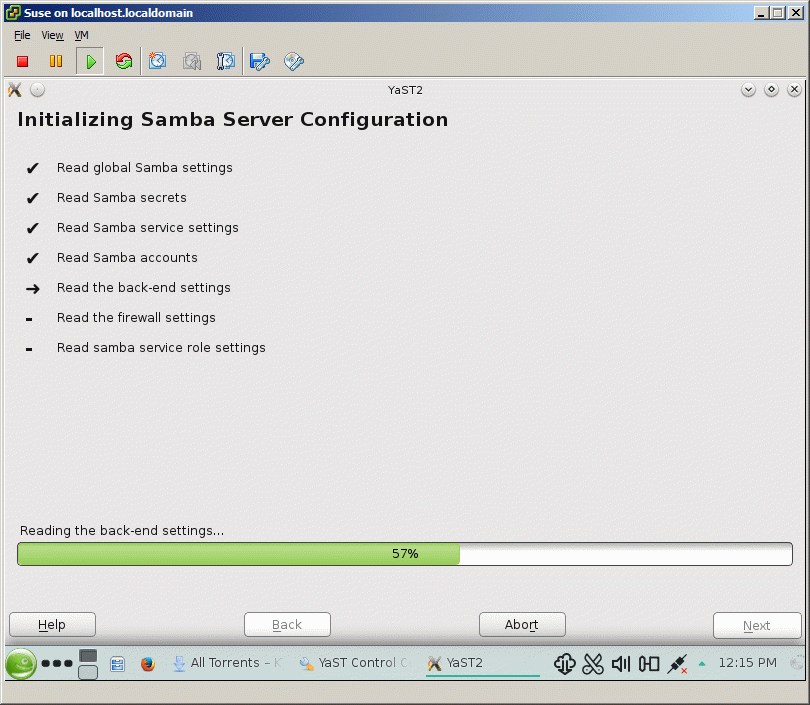Screen dimensions: 810x705
Task: Click the red Stop VM toolbar icon
Action: [x=22, y=61]
